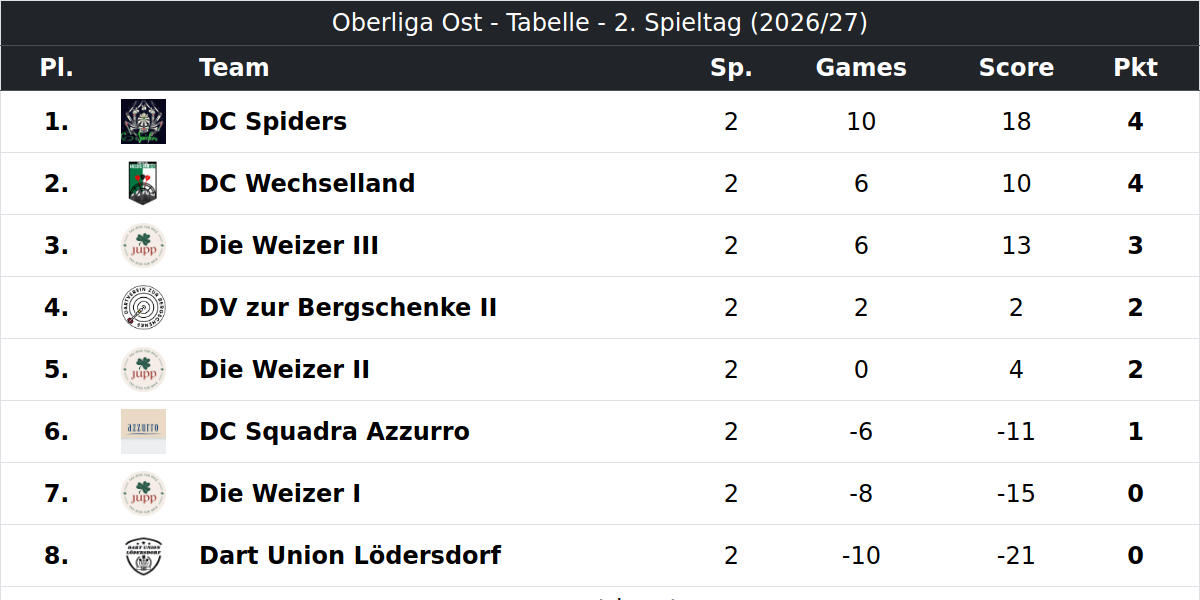The image size is (1200, 600).
Task: Open the DC Spiders team name
Action: pyautogui.click(x=273, y=122)
